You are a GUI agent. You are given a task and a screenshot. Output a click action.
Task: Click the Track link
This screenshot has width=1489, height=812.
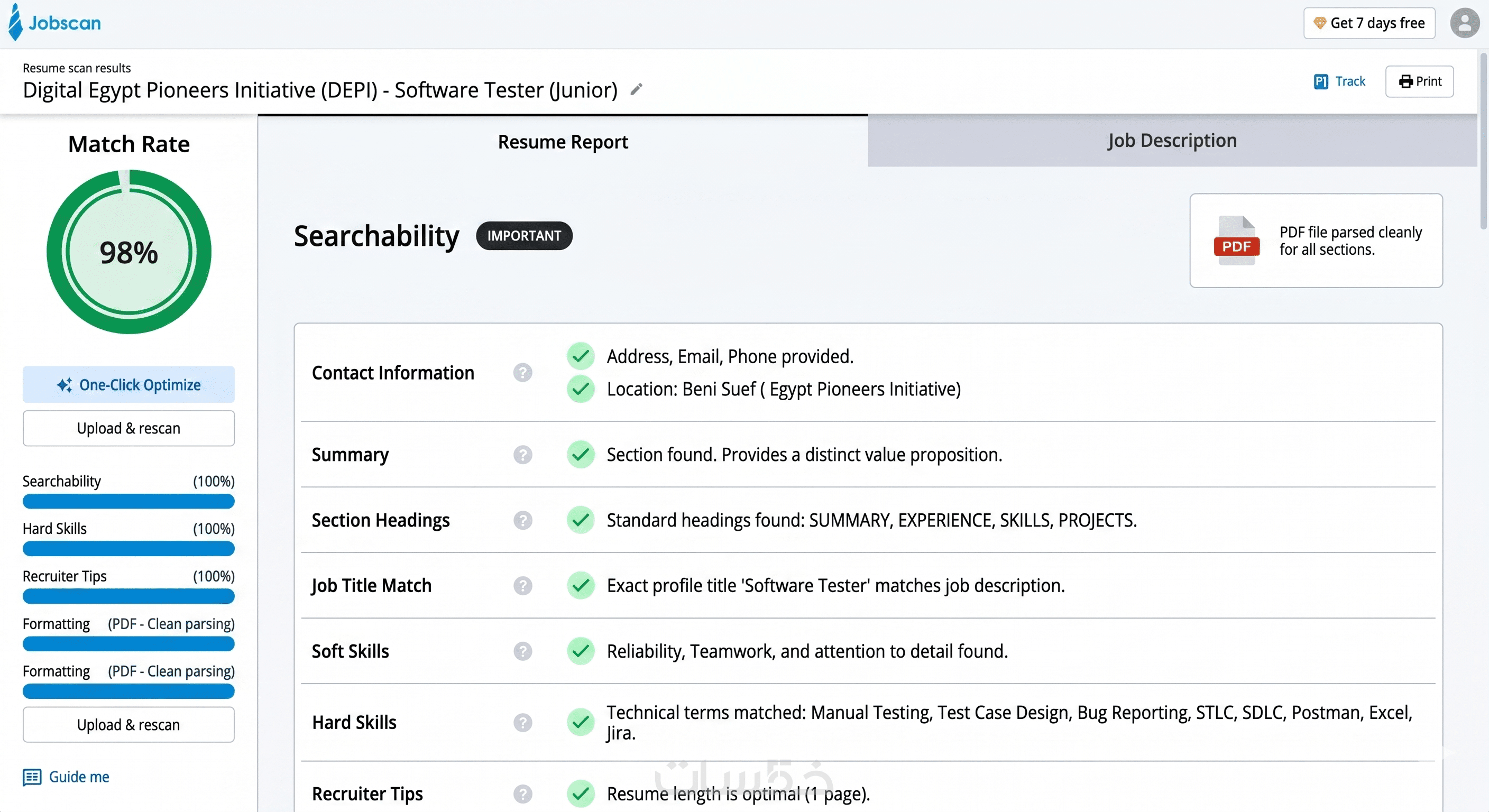point(1339,81)
